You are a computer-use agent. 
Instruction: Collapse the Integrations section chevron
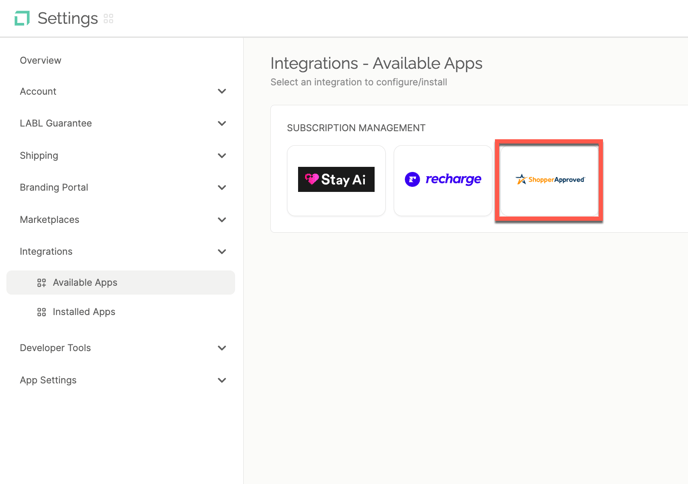[222, 251]
